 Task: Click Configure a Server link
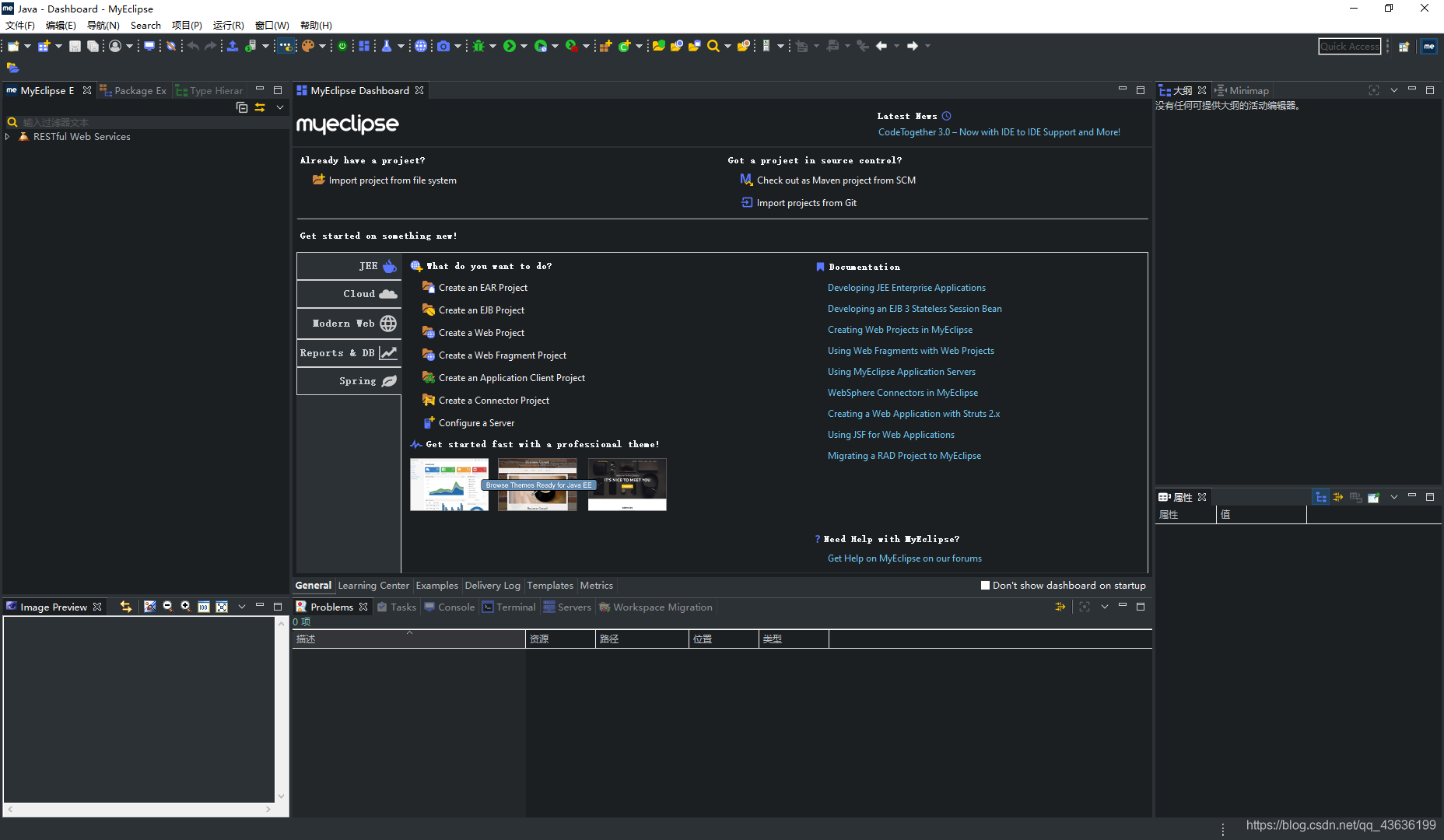476,423
